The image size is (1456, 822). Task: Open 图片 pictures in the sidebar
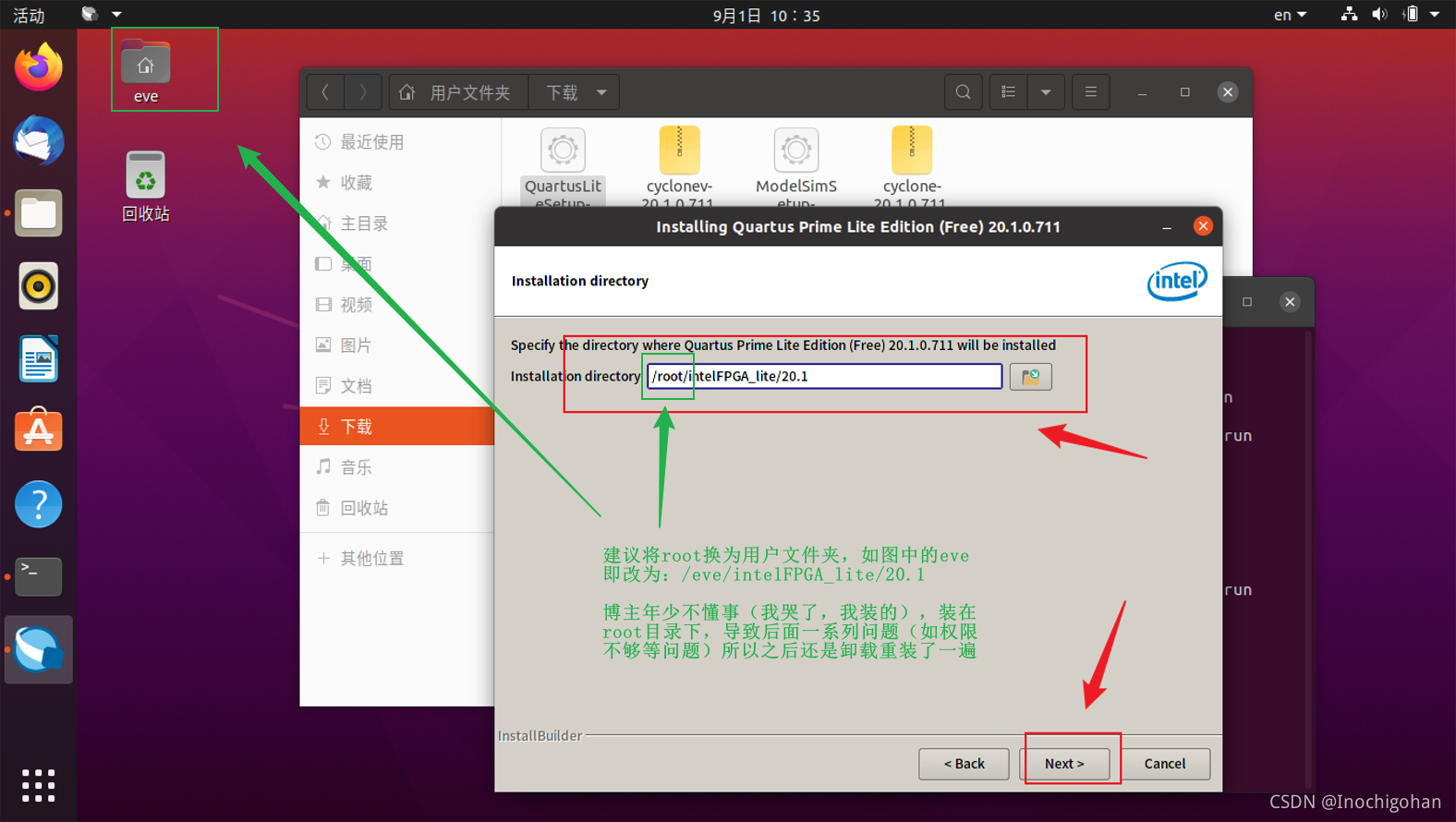coord(397,345)
